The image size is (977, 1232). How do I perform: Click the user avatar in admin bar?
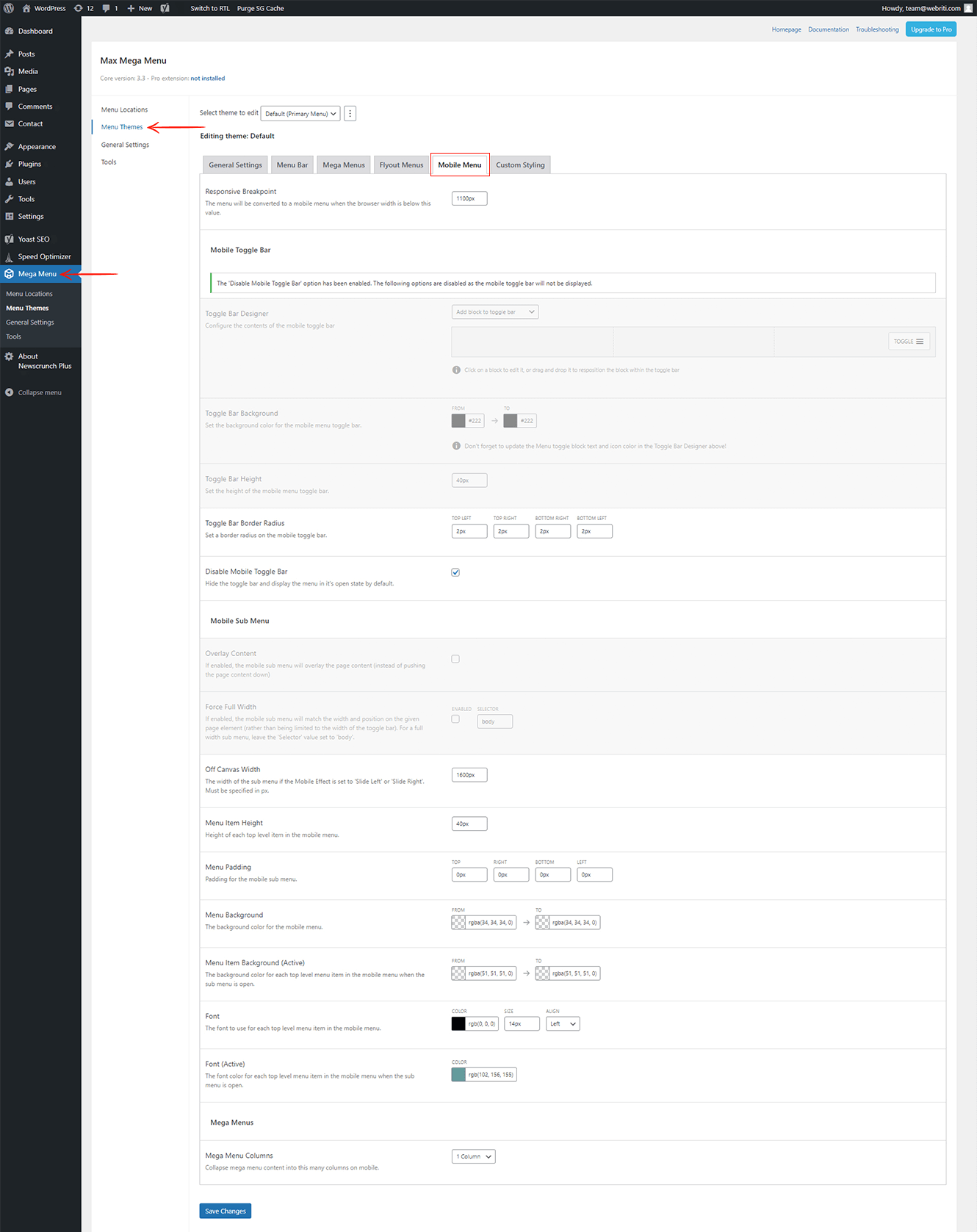[968, 8]
